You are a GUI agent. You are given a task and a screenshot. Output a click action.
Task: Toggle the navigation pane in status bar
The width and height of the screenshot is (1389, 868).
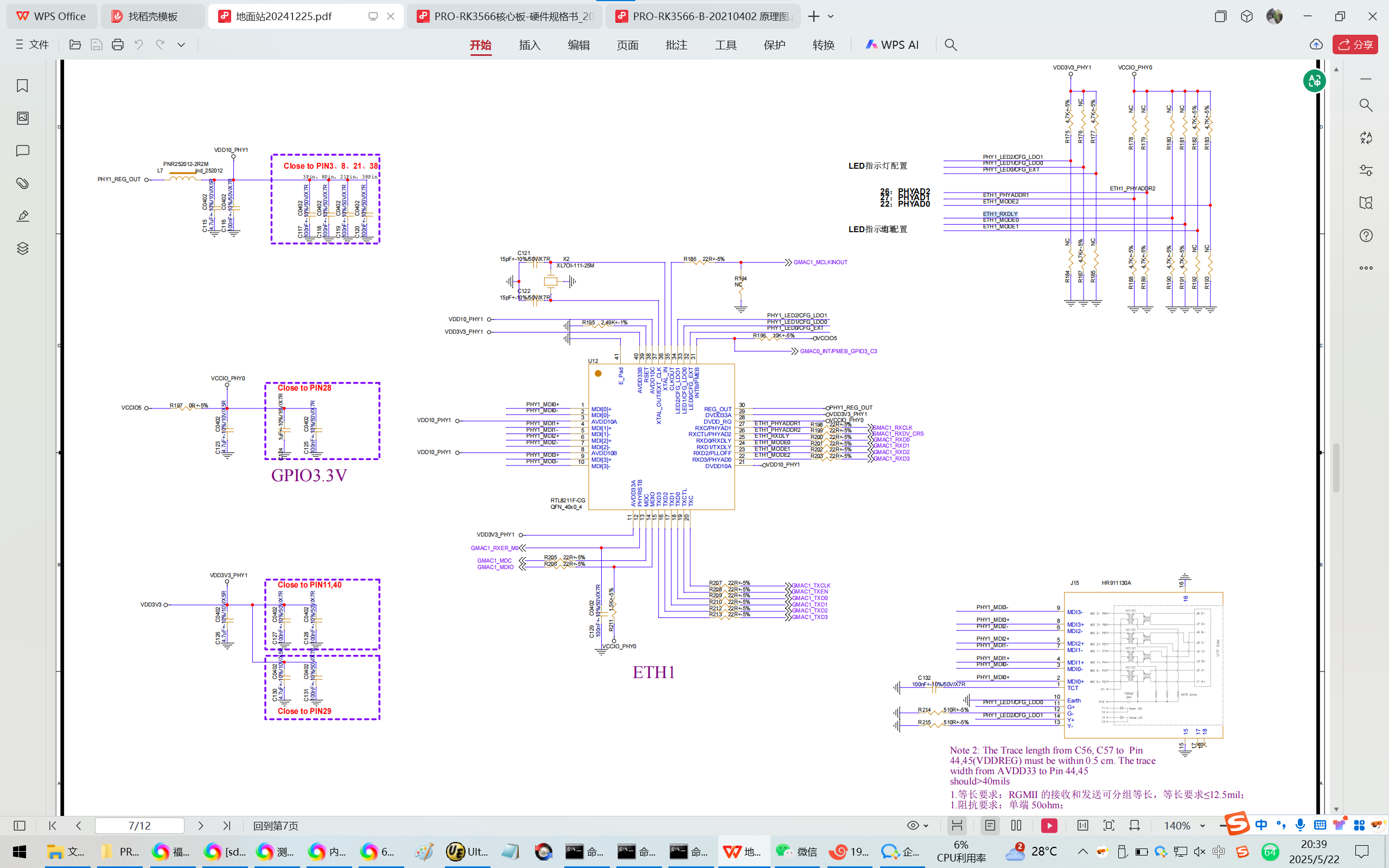(x=20, y=826)
